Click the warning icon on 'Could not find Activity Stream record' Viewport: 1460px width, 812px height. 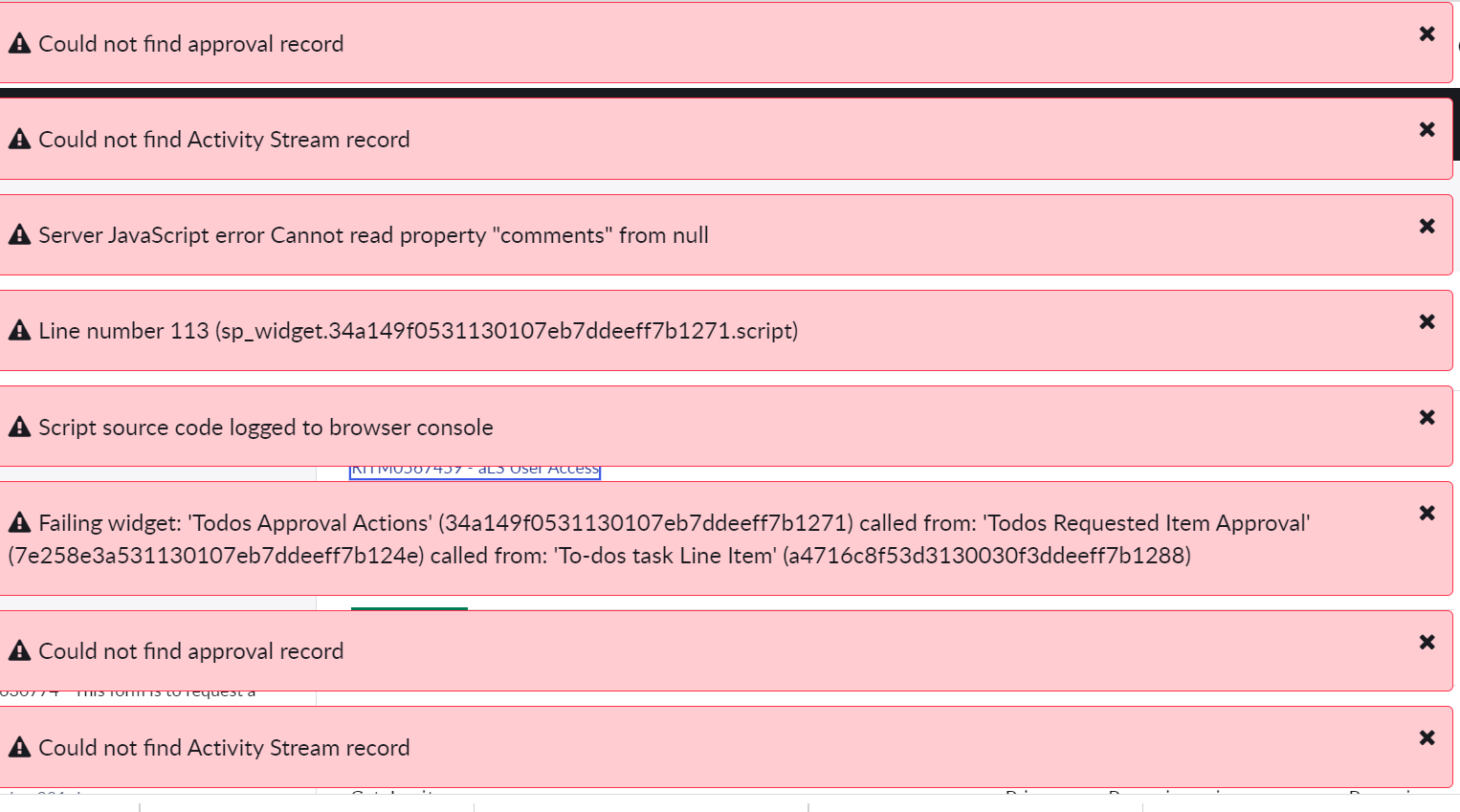coord(19,139)
